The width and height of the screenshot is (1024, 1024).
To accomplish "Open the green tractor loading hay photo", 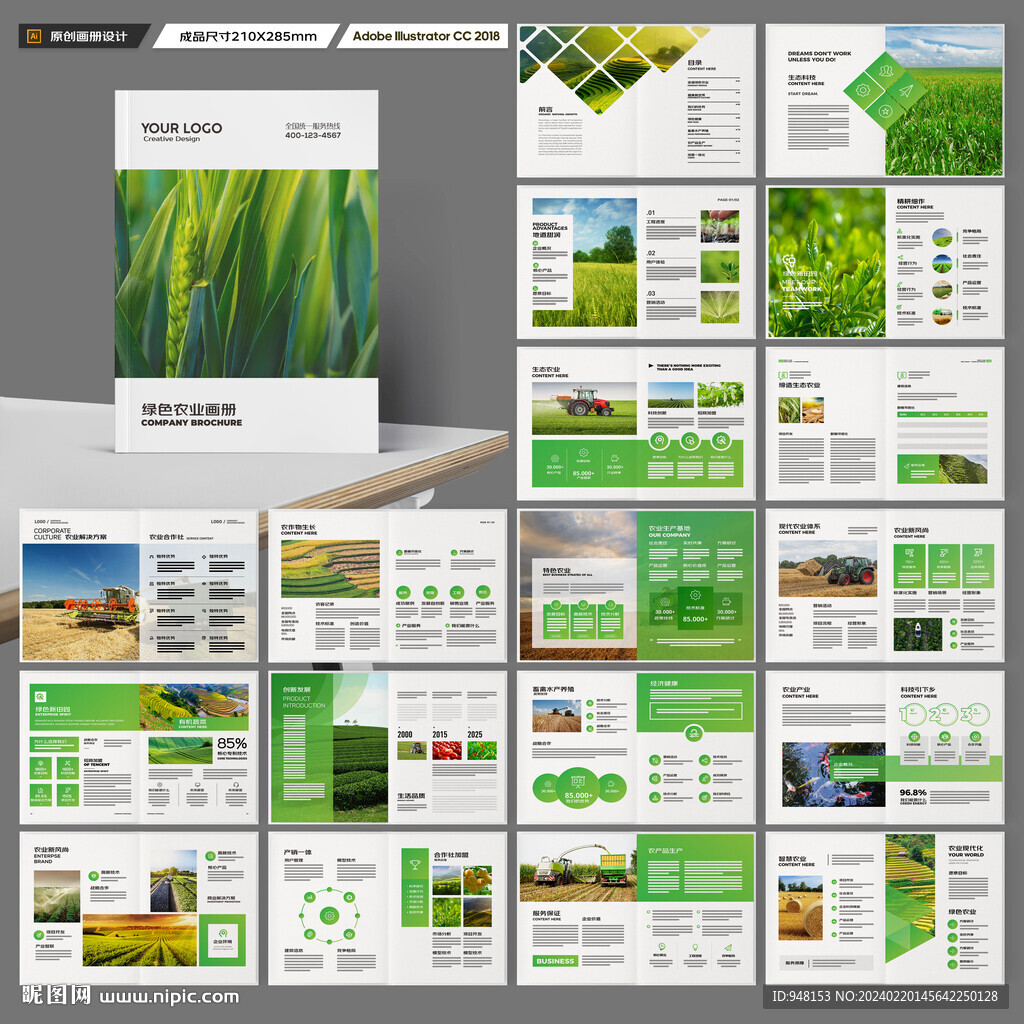I will 827,568.
